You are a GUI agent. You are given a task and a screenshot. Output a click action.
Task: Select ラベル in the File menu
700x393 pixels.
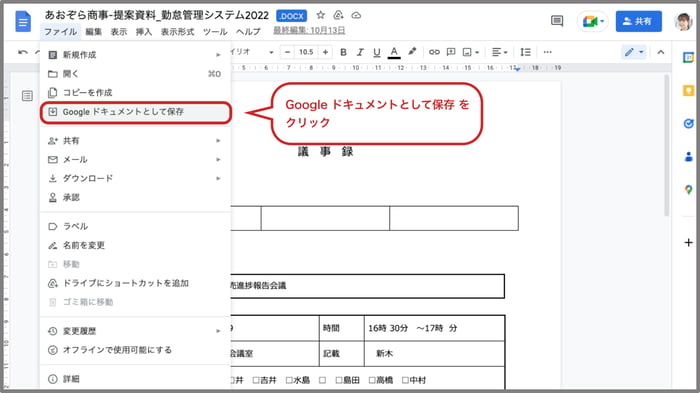[x=135, y=226]
